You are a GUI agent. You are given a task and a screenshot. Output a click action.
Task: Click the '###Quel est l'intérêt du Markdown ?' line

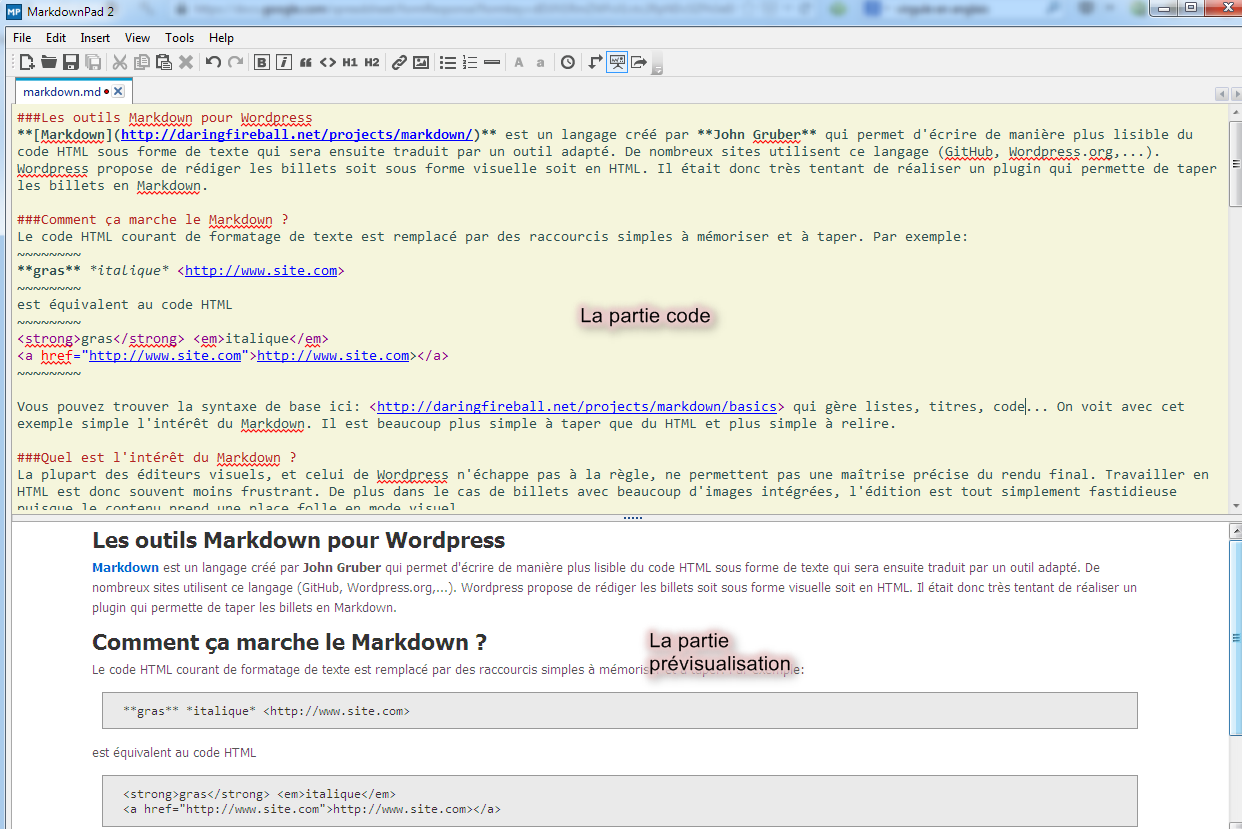[x=157, y=458]
